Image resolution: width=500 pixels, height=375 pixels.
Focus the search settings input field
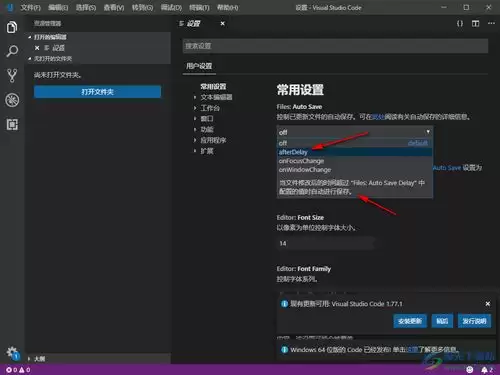(335, 46)
